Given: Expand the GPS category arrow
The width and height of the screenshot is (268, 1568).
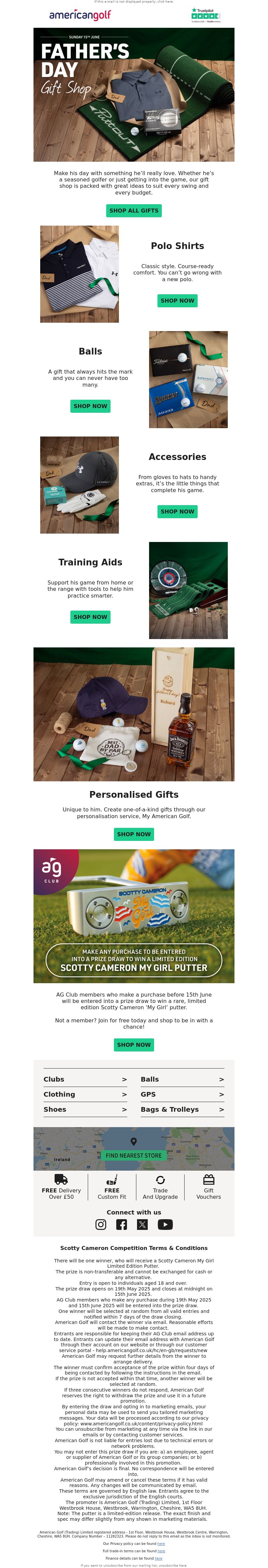Looking at the screenshot, I should coord(221,1094).
